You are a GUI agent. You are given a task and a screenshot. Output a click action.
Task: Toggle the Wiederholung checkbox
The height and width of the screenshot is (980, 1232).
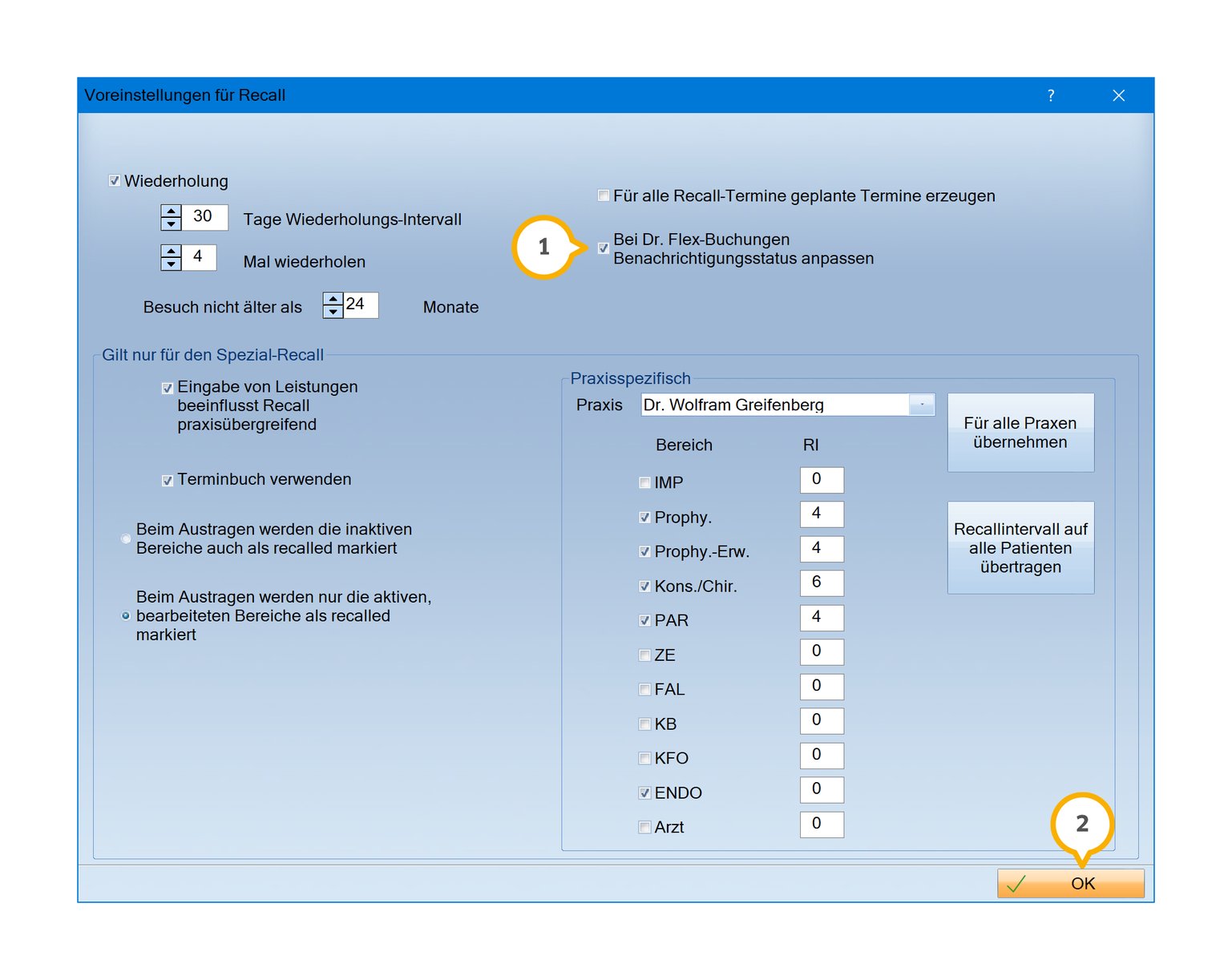pyautogui.click(x=115, y=181)
